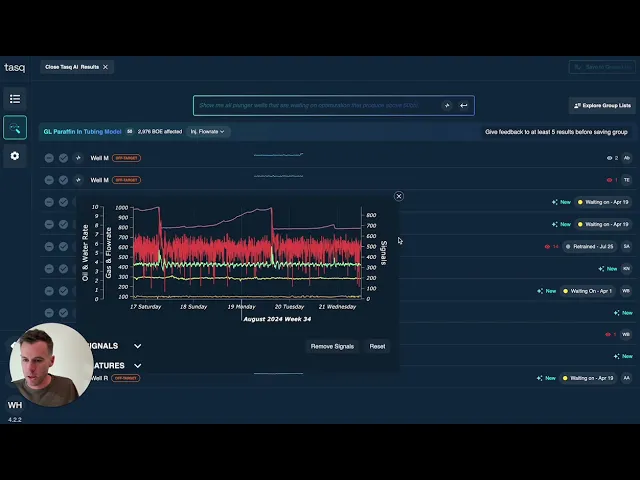Click the 'Oil & Water Rate' axis label
Viewport: 640px width, 480px height.
[x=85, y=253]
